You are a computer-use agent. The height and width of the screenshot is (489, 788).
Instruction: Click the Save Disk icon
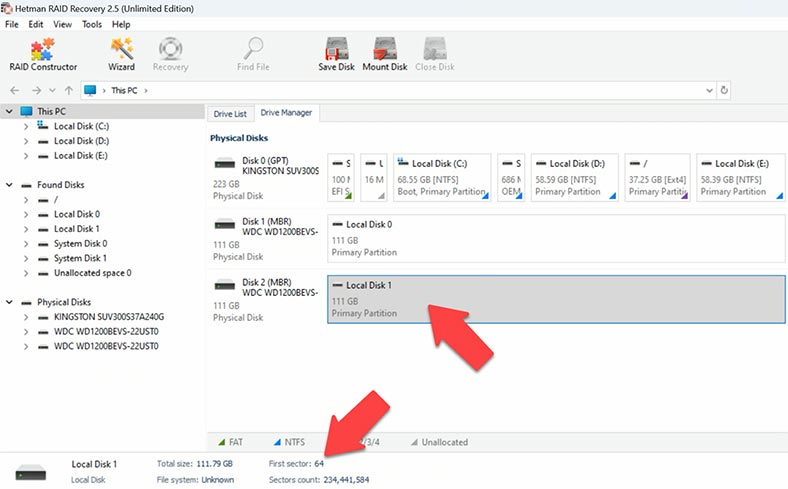tap(336, 54)
